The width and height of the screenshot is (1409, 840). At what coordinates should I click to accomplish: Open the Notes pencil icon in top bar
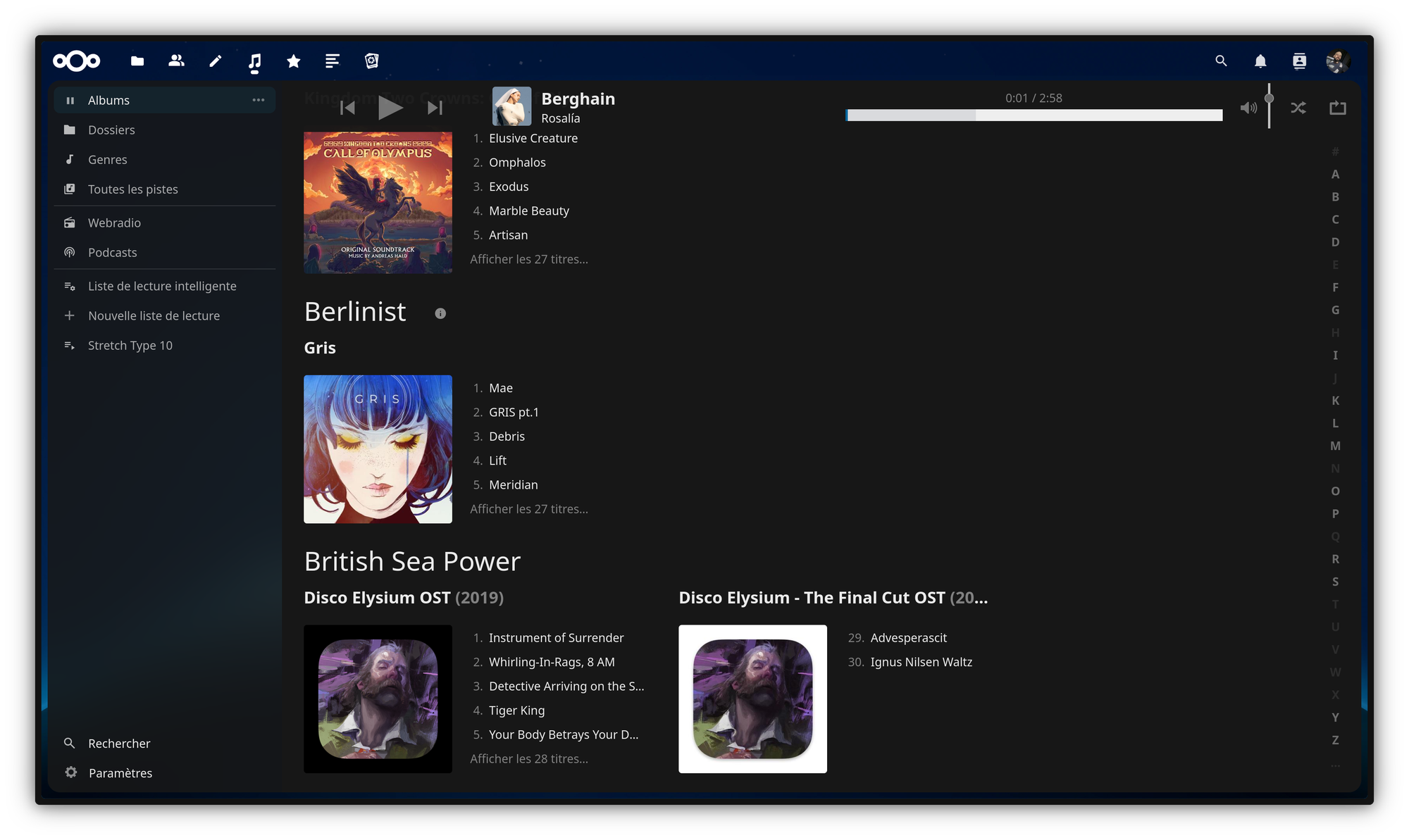point(216,61)
